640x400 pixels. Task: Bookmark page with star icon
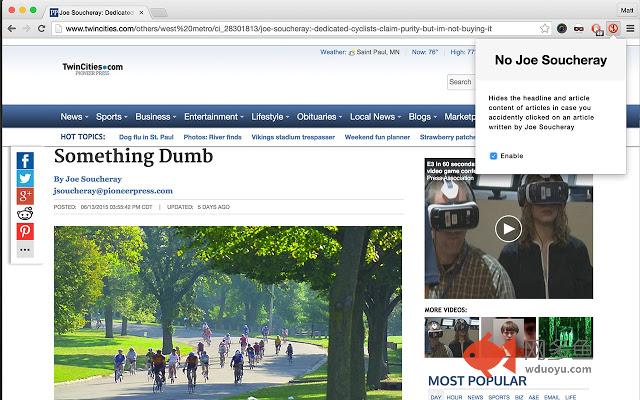544,29
